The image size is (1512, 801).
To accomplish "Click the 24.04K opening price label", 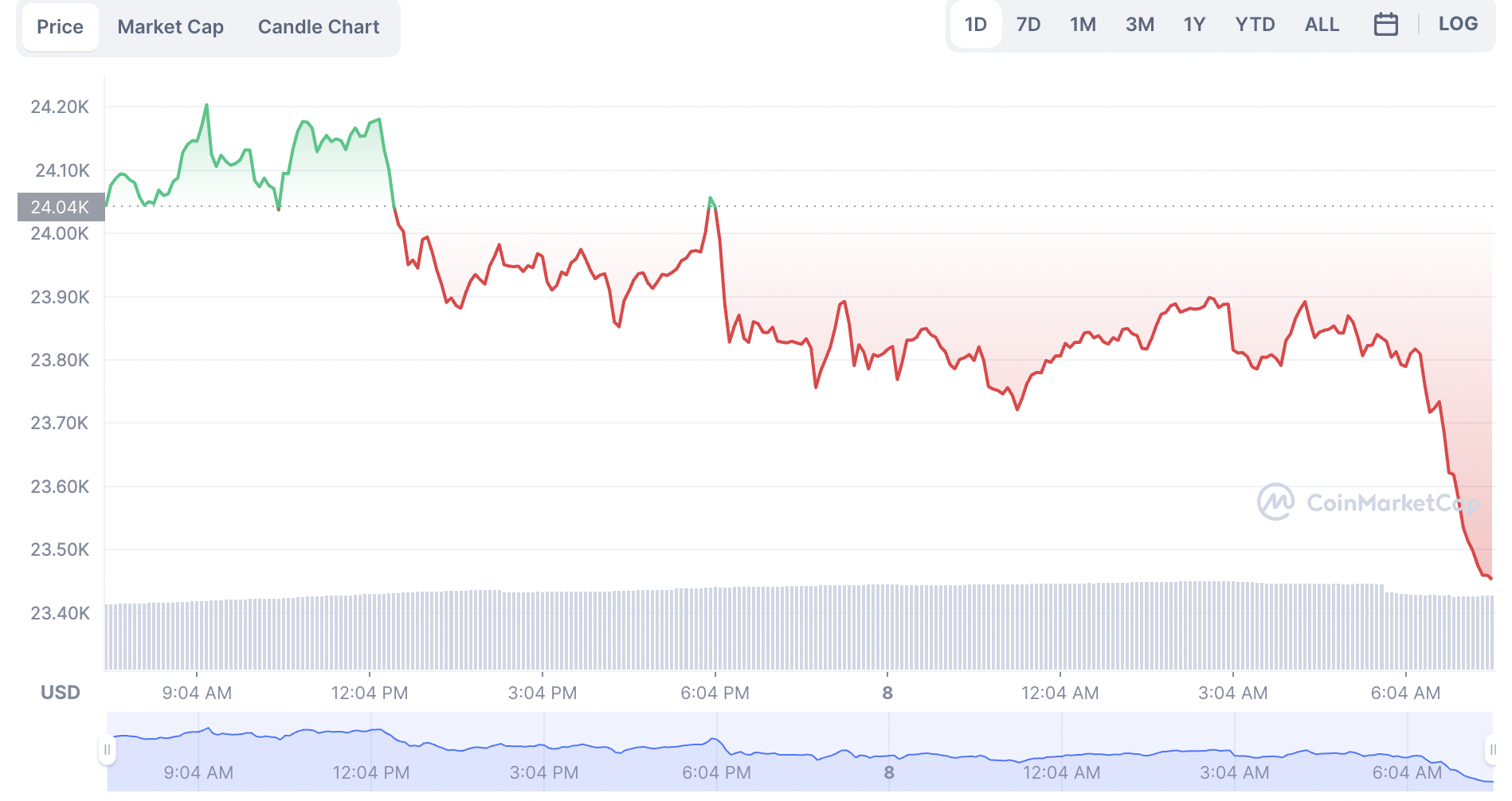I will coord(61,207).
